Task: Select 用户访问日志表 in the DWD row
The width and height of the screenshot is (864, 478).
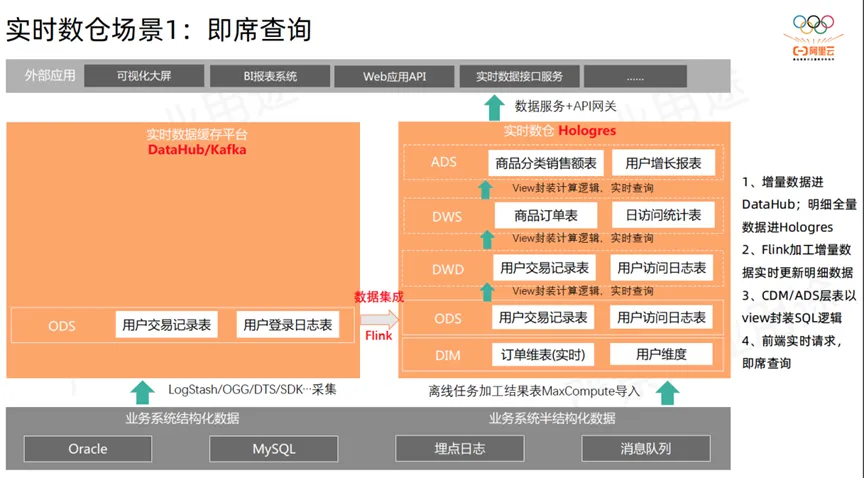Action: click(x=662, y=268)
